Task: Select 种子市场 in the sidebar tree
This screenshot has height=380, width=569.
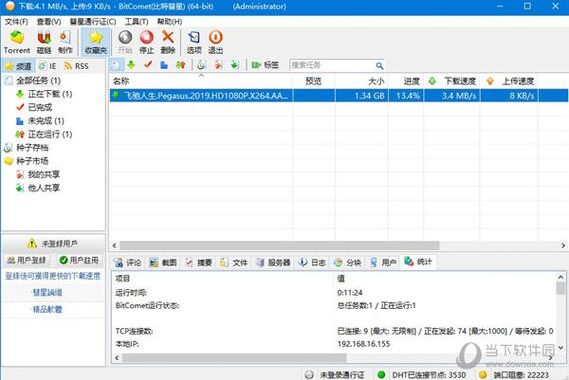Action: [32, 161]
